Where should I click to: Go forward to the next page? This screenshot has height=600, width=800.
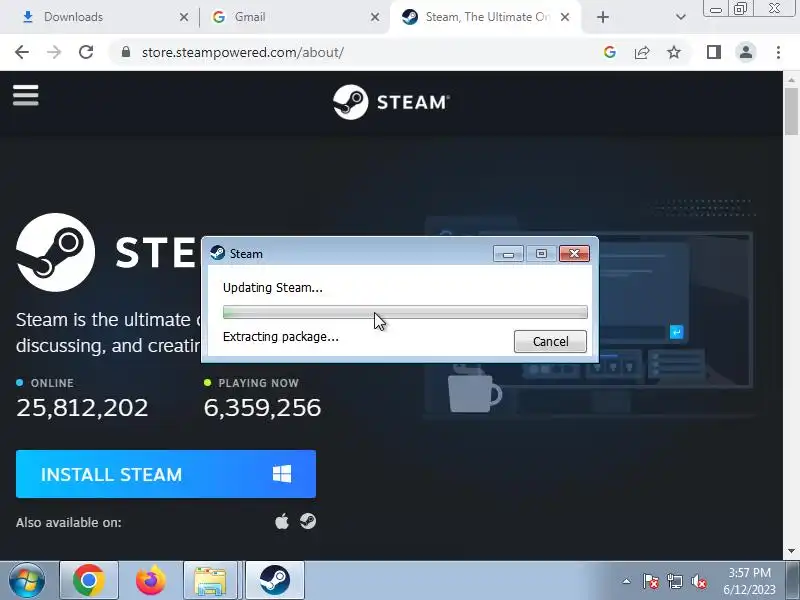(x=54, y=52)
